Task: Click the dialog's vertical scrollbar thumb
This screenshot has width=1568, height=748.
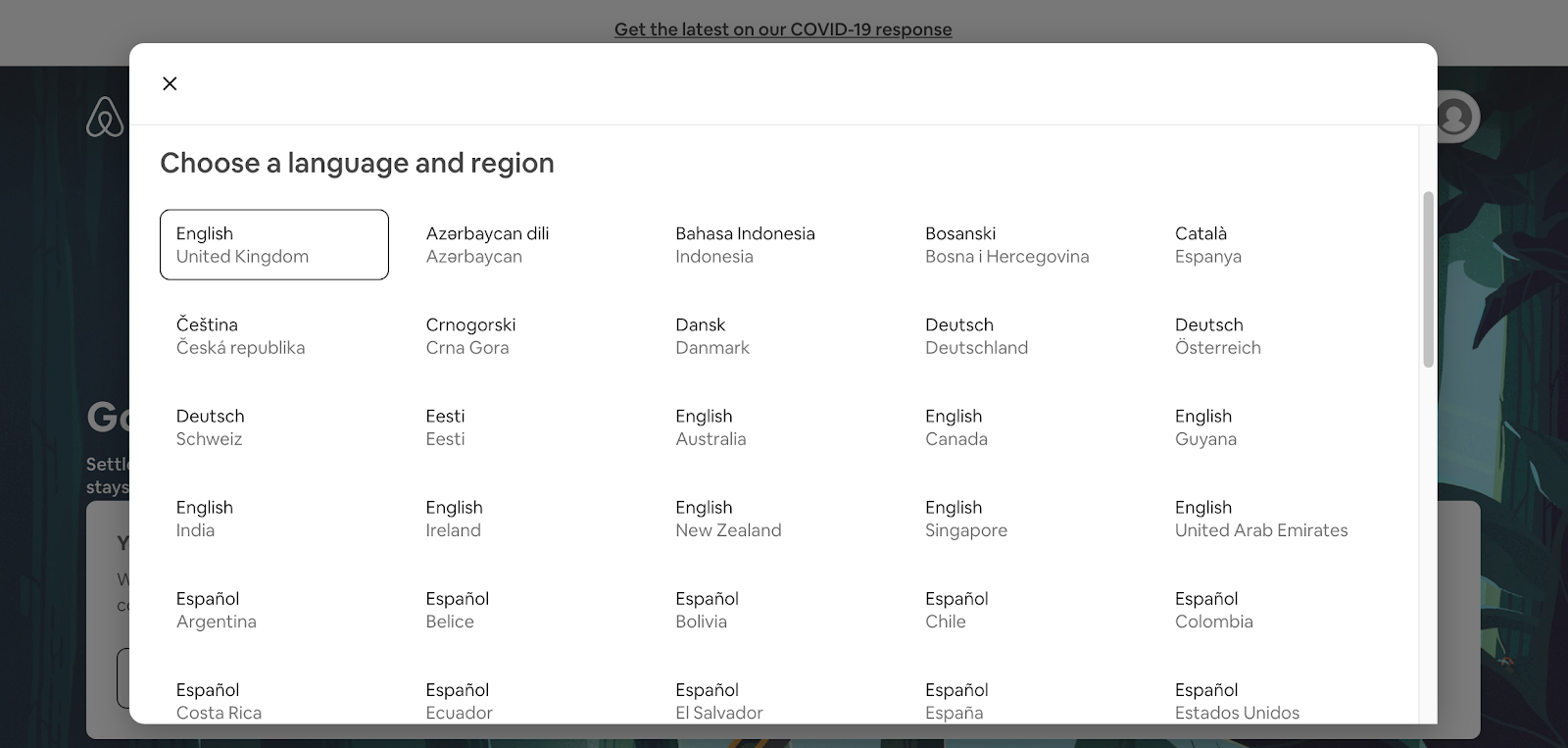Action: (1428, 279)
